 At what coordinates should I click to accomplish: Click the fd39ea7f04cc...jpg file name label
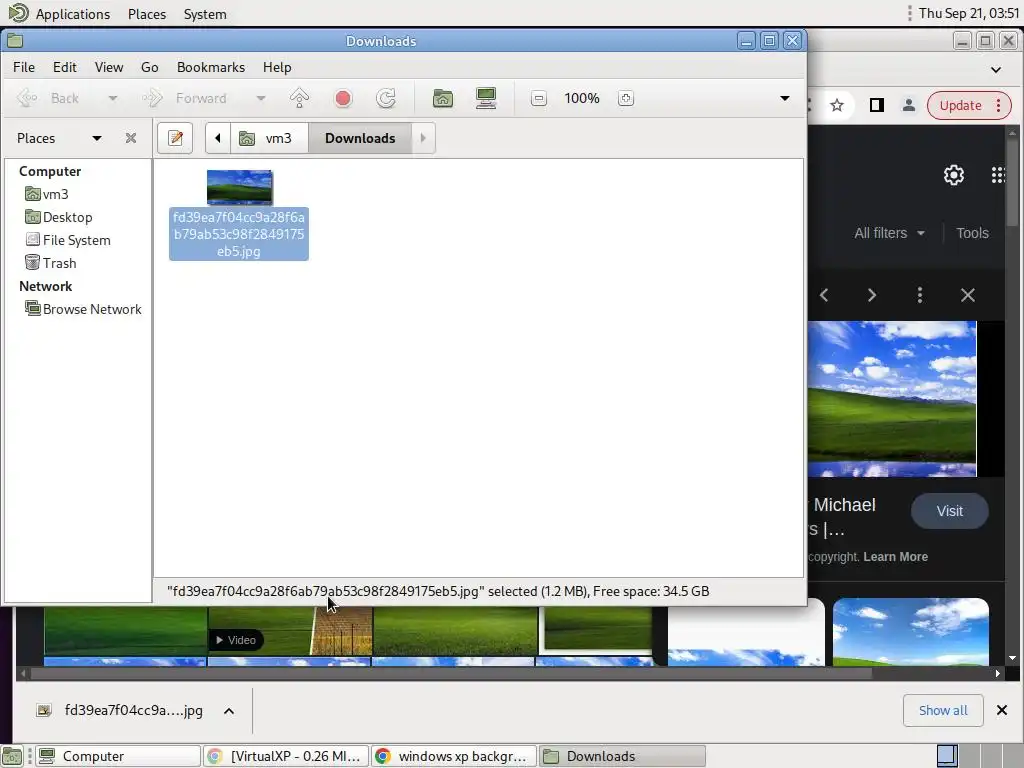pyautogui.click(x=238, y=234)
